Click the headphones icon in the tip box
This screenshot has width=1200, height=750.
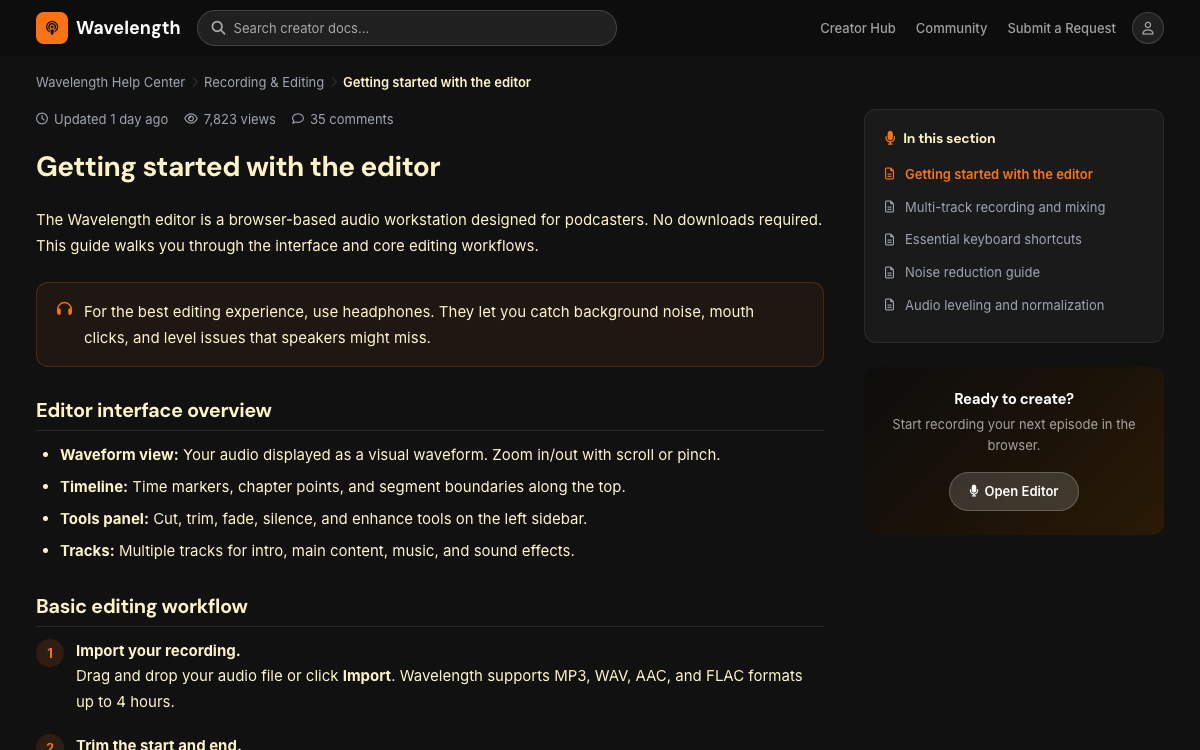tap(65, 310)
